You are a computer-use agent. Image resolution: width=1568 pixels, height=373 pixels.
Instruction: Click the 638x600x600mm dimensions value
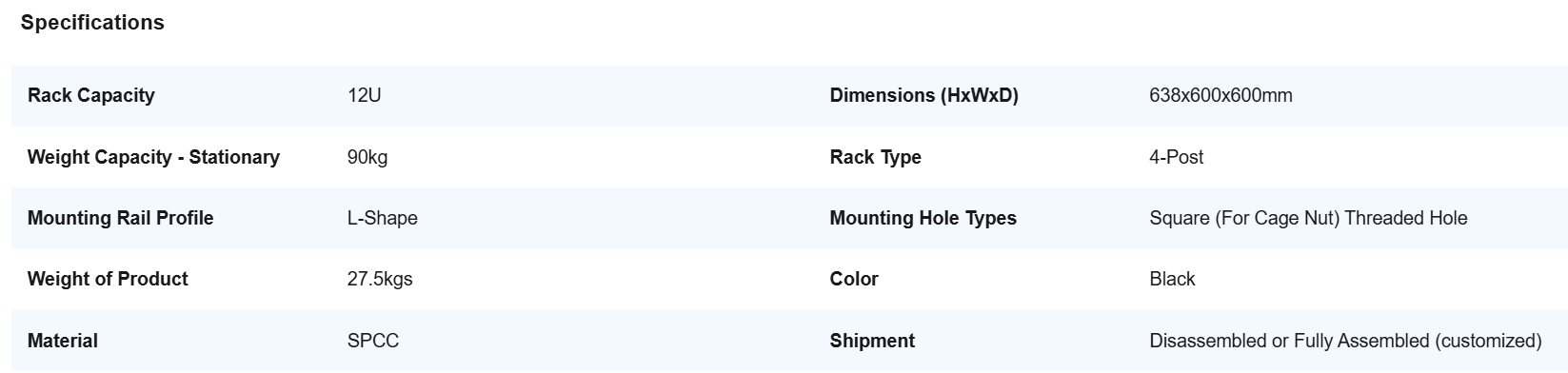click(1221, 95)
